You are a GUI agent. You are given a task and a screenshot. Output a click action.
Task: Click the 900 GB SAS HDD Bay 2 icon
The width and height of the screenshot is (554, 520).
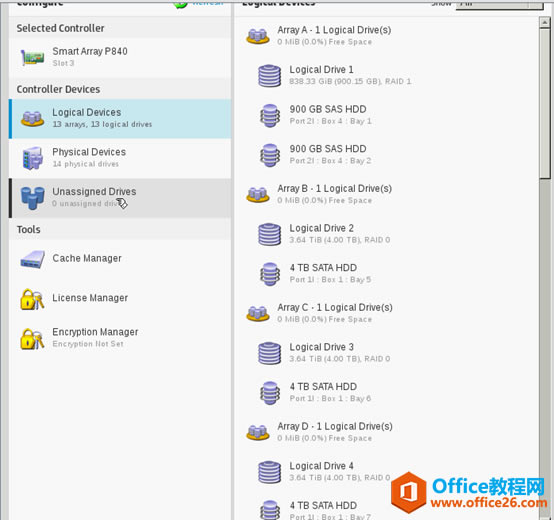270,155
